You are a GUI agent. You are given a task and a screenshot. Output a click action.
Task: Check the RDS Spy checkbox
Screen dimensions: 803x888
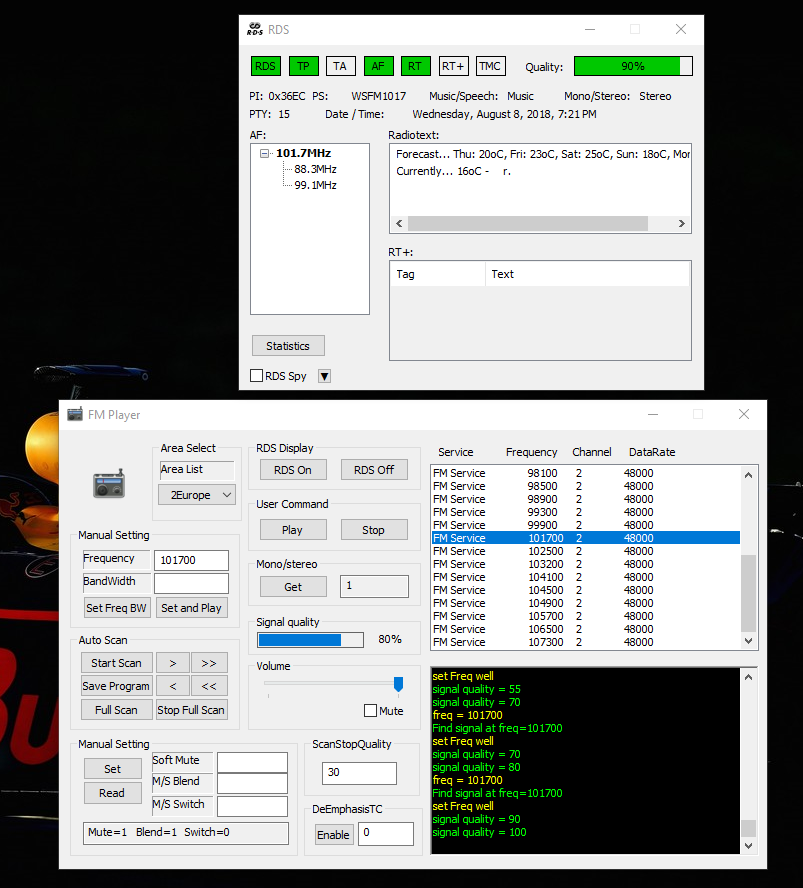tap(257, 376)
